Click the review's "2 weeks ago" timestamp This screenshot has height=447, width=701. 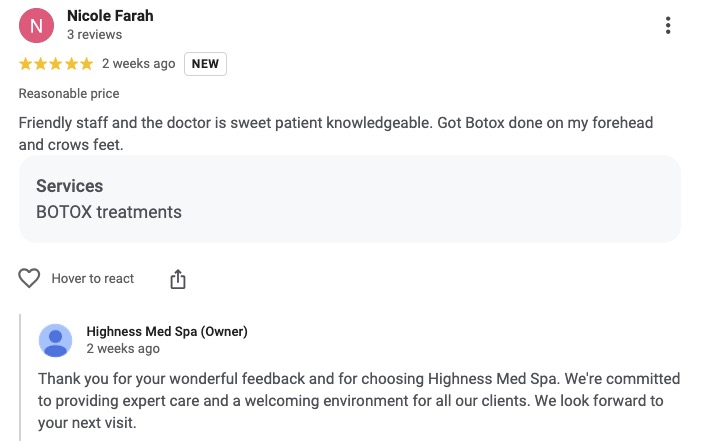pos(138,64)
